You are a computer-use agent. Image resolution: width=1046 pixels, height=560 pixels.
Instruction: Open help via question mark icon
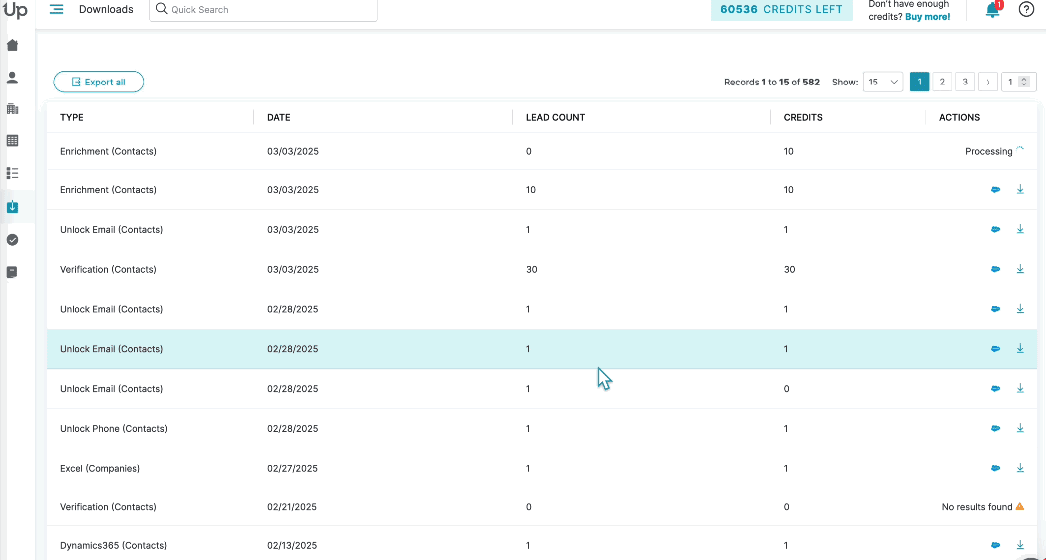point(1026,9)
